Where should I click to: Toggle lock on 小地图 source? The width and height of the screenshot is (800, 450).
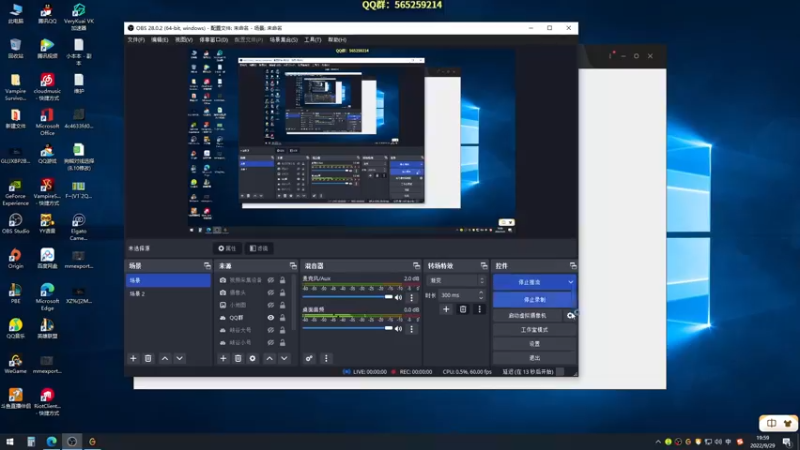point(283,305)
